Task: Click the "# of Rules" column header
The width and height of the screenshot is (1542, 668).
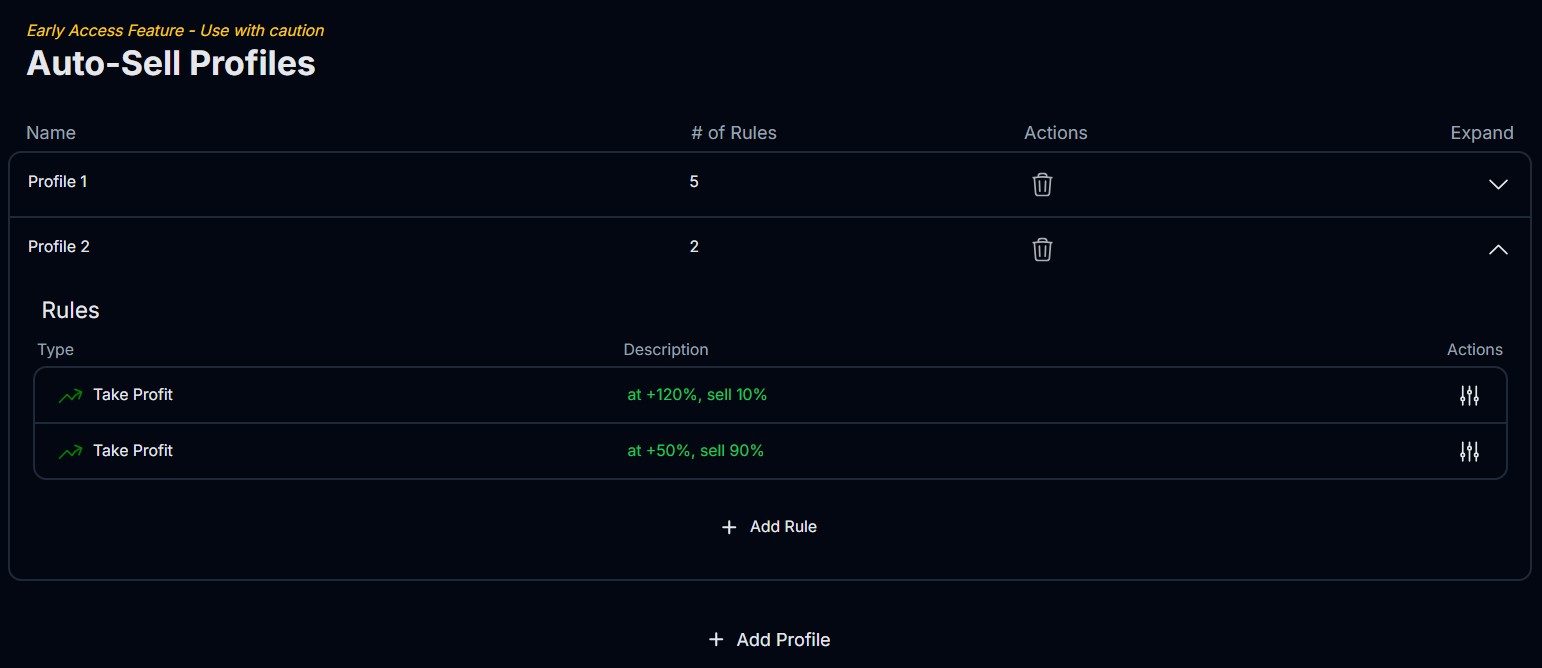Action: [733, 133]
